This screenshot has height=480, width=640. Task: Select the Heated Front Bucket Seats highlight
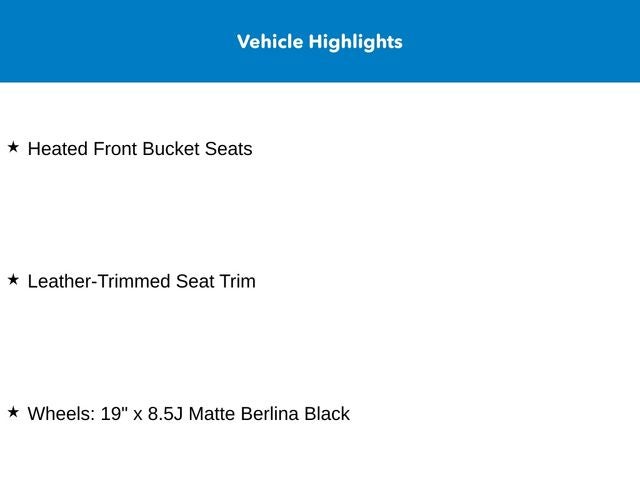pyautogui.click(x=140, y=149)
